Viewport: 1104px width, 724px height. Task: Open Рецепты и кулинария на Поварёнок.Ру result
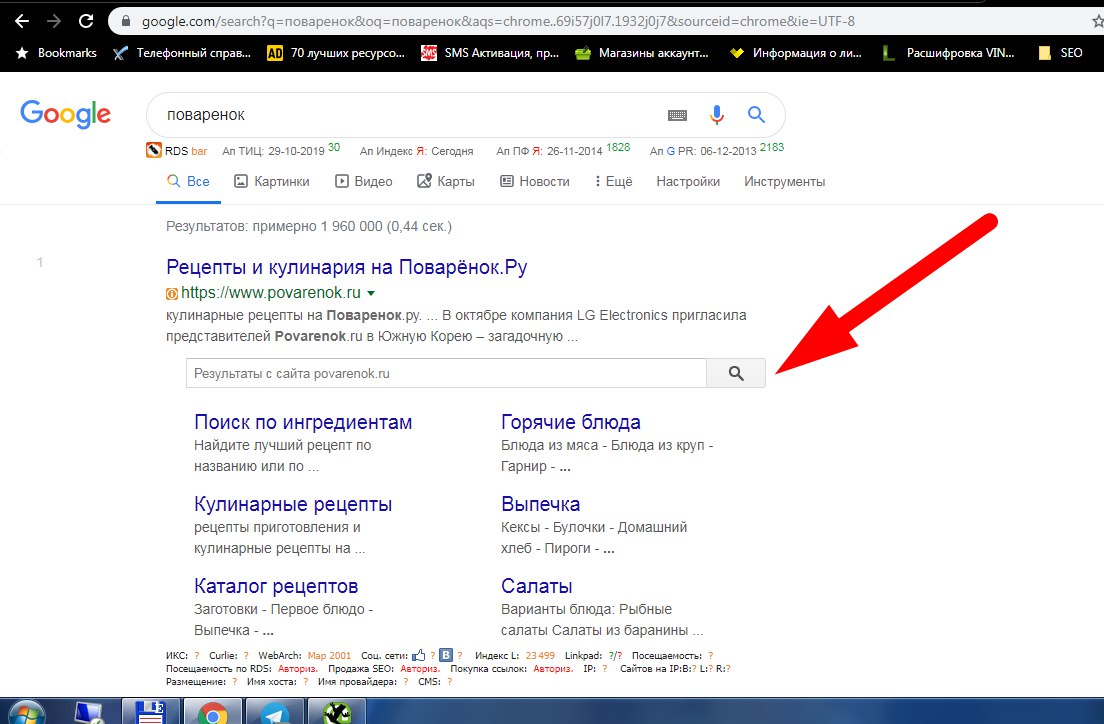[346, 267]
